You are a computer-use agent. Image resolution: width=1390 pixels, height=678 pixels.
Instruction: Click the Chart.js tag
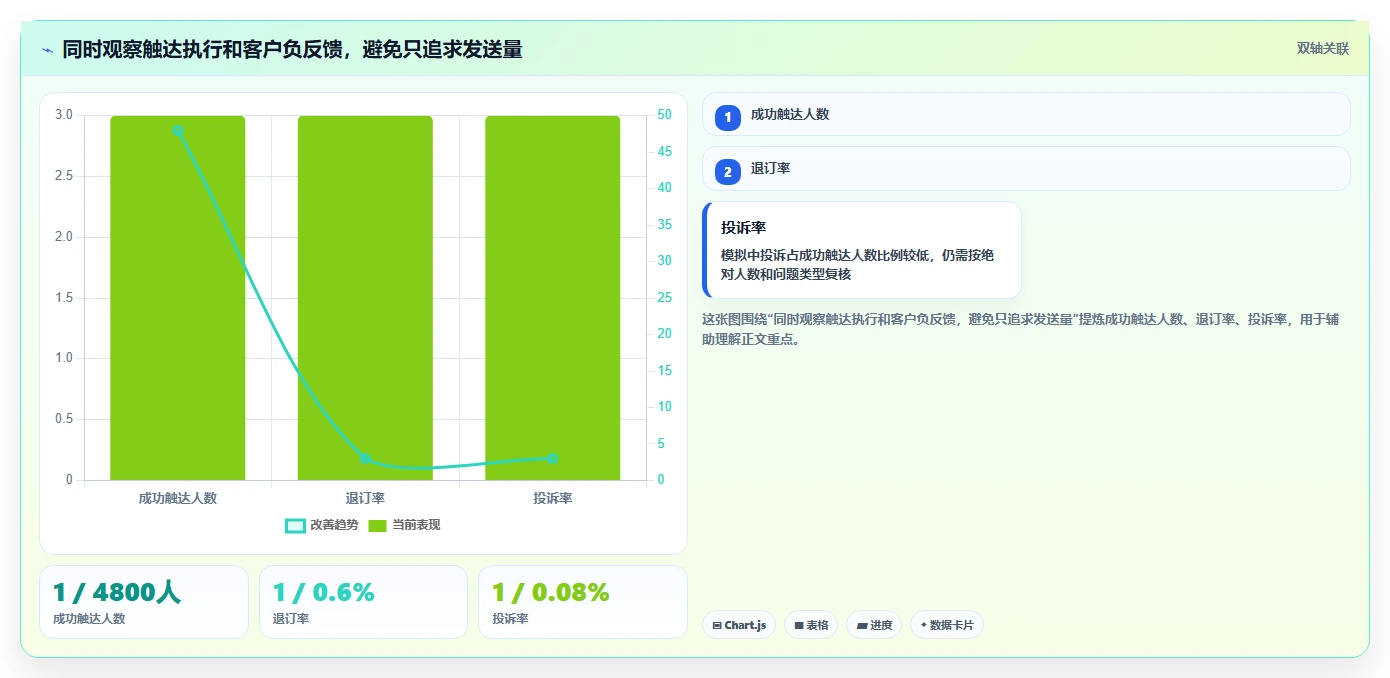[x=739, y=625]
